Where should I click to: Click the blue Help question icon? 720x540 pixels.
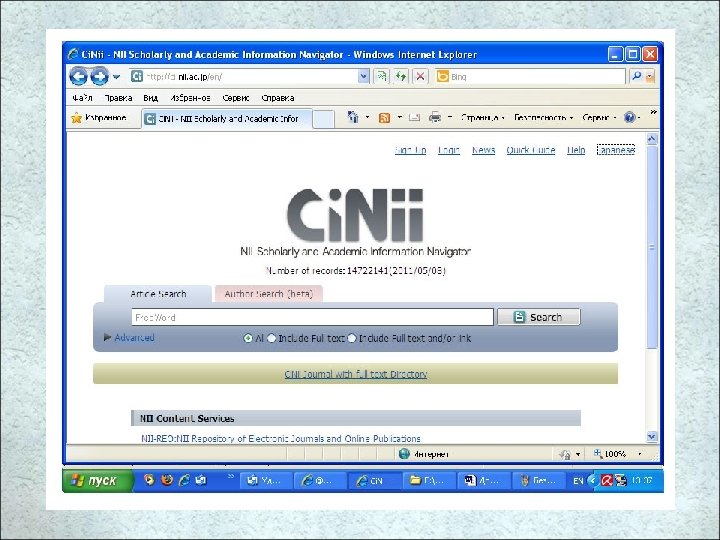[x=630, y=118]
